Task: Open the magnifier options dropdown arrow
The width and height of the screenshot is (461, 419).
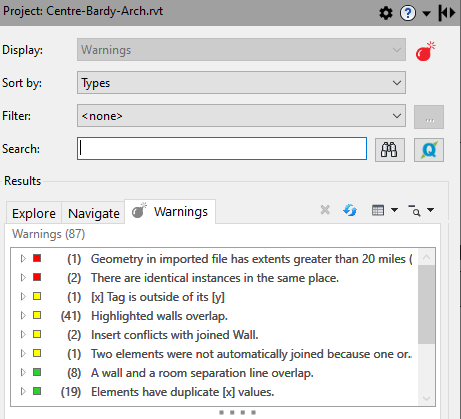Action: pos(430,210)
